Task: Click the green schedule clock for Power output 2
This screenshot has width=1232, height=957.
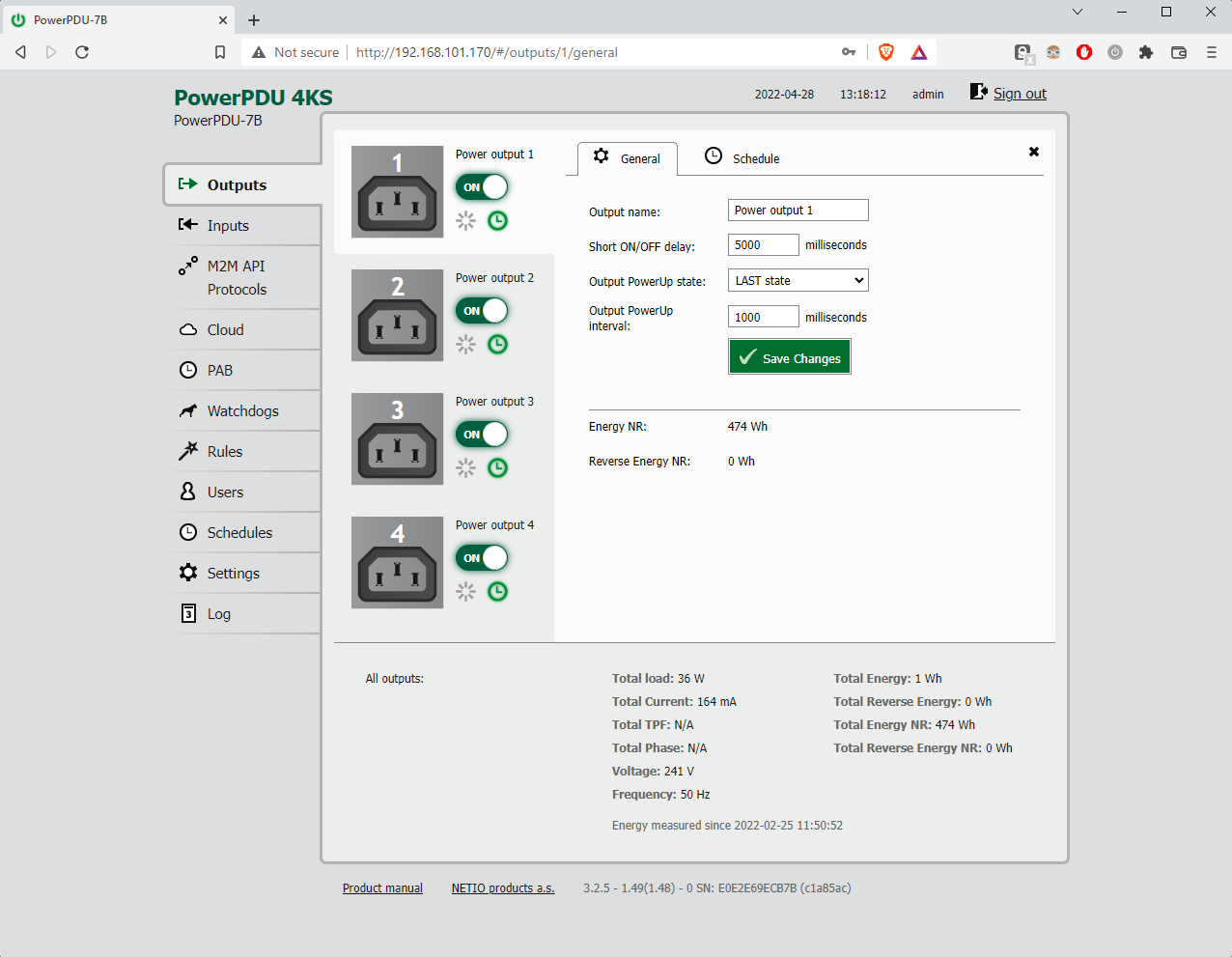Action: click(497, 344)
